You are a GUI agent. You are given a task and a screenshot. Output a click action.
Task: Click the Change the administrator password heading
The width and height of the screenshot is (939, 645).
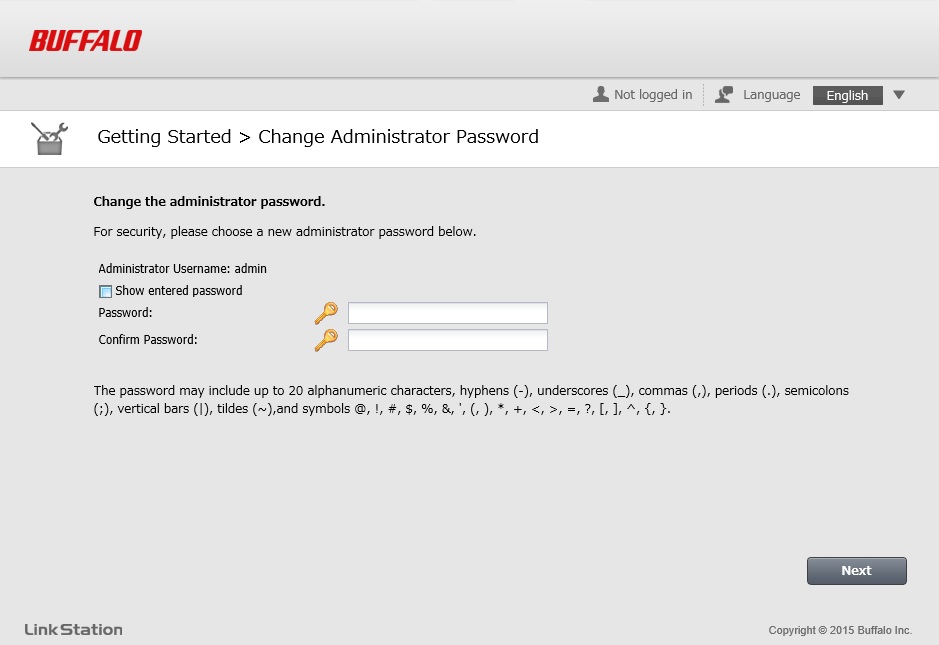209,201
